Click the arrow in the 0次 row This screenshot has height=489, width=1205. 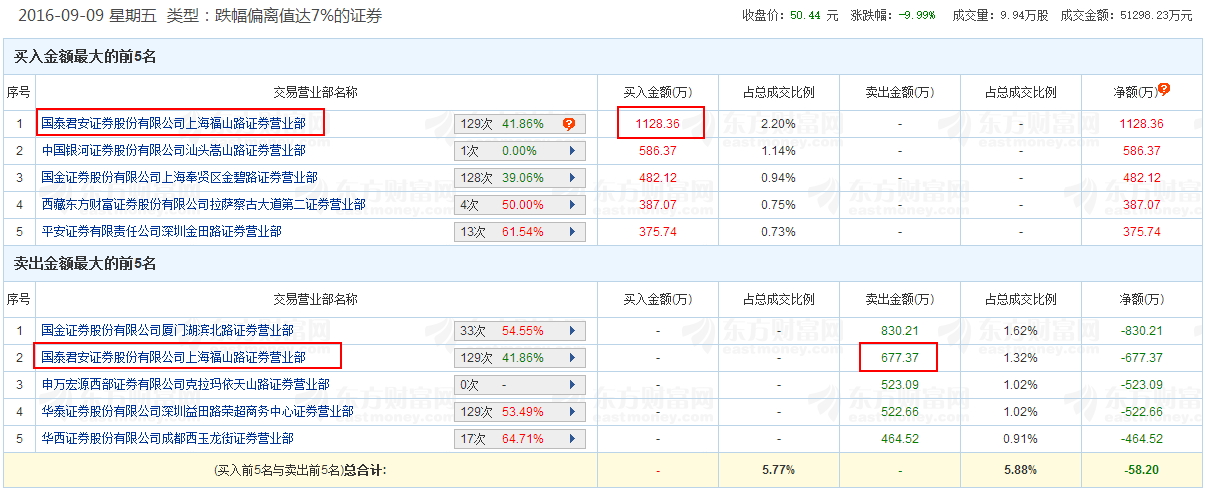tap(572, 384)
